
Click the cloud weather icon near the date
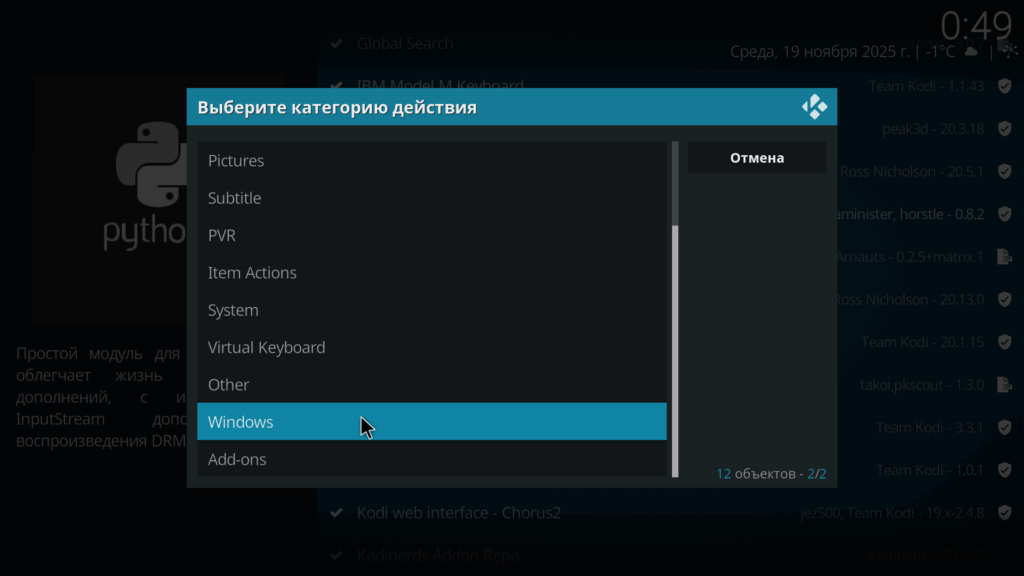(x=970, y=51)
